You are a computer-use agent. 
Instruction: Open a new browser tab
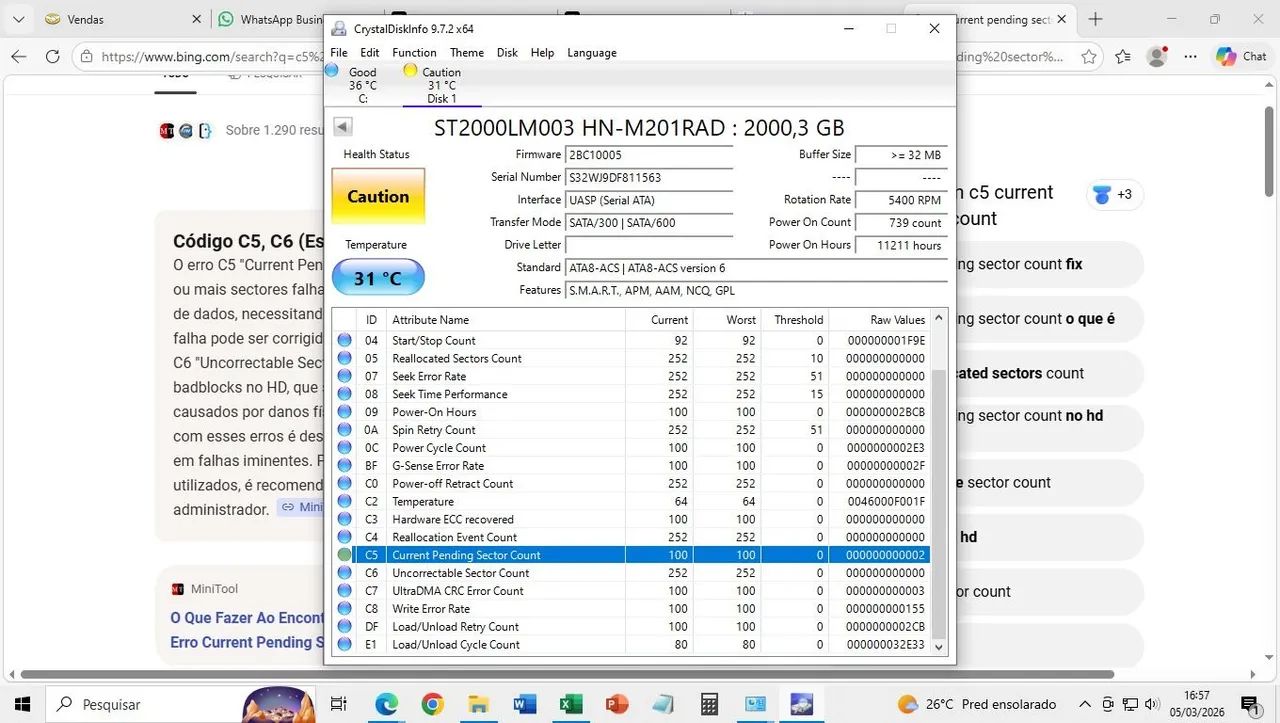(x=1095, y=19)
